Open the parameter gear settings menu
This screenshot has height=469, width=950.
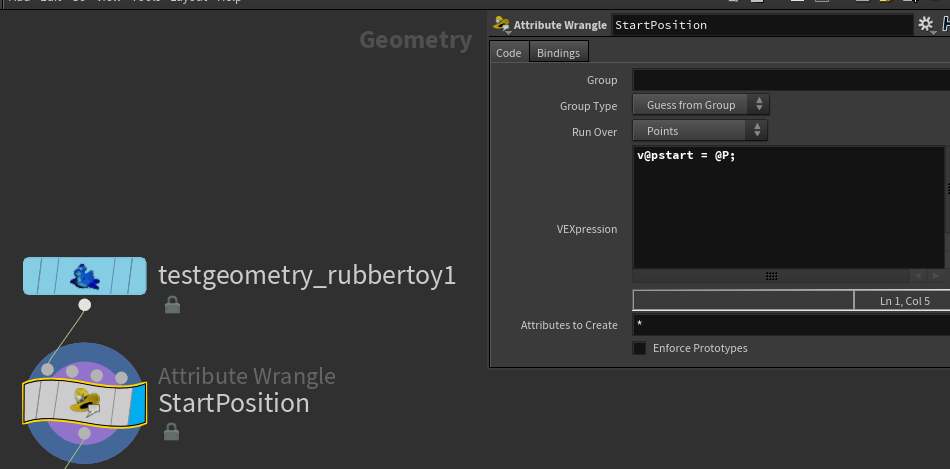point(926,25)
